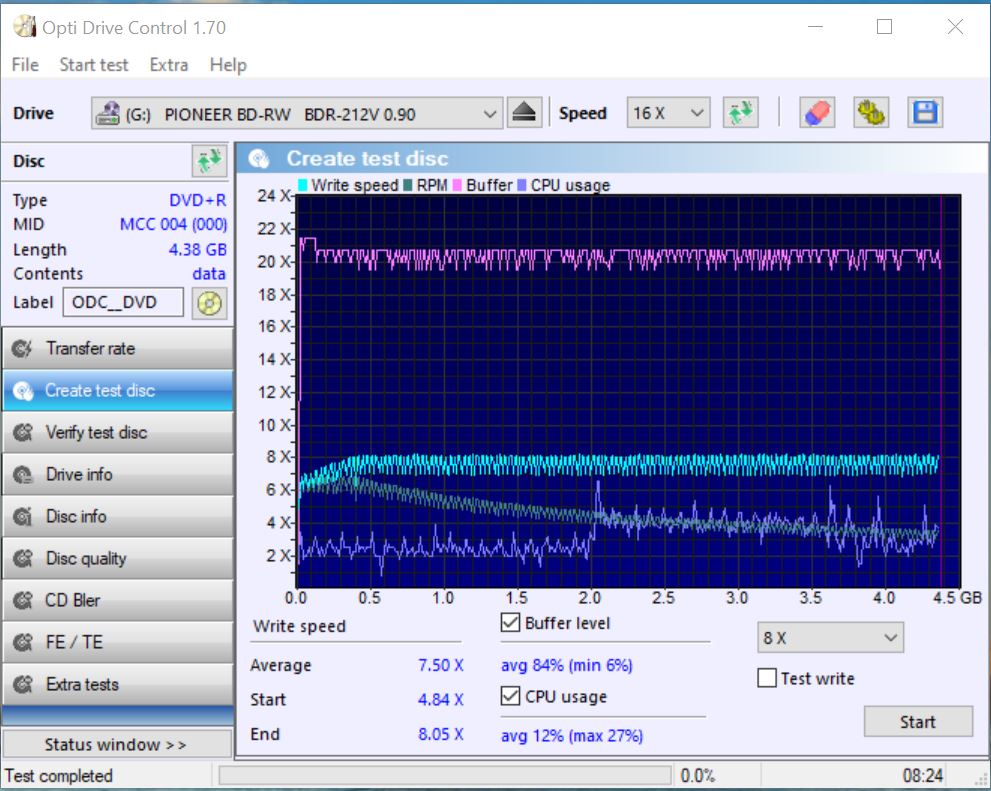Click the eject disc icon
Image resolution: width=991 pixels, height=791 pixels.
[524, 113]
